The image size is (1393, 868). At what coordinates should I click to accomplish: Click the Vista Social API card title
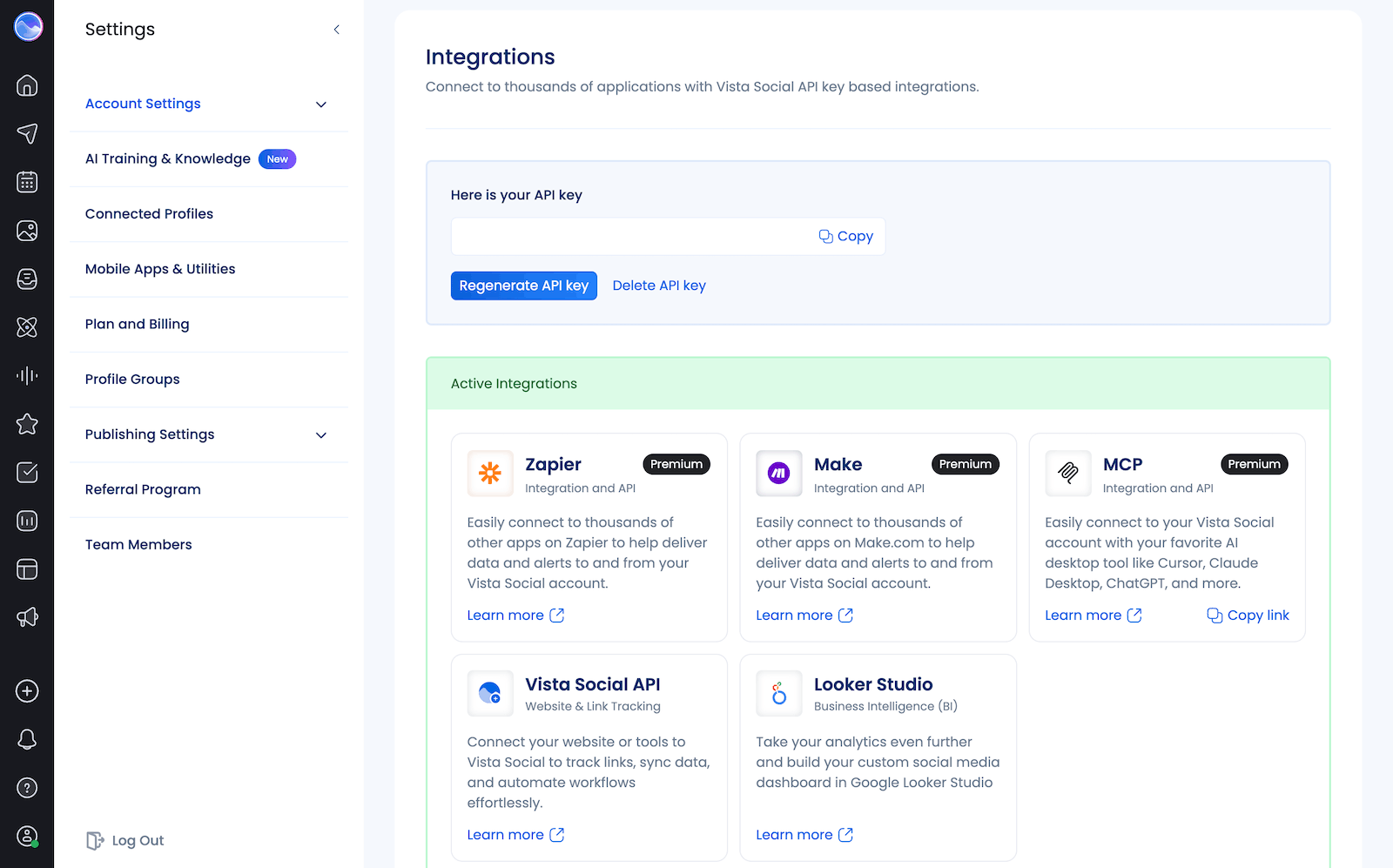593,685
